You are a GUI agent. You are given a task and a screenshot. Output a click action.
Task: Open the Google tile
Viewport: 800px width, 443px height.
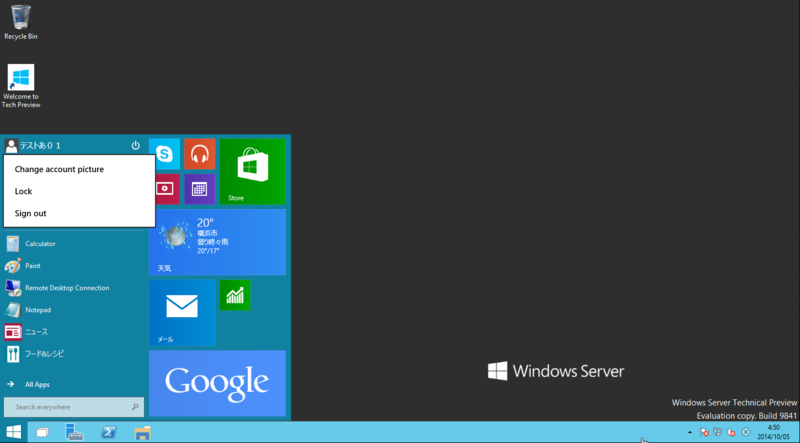[x=217, y=383]
